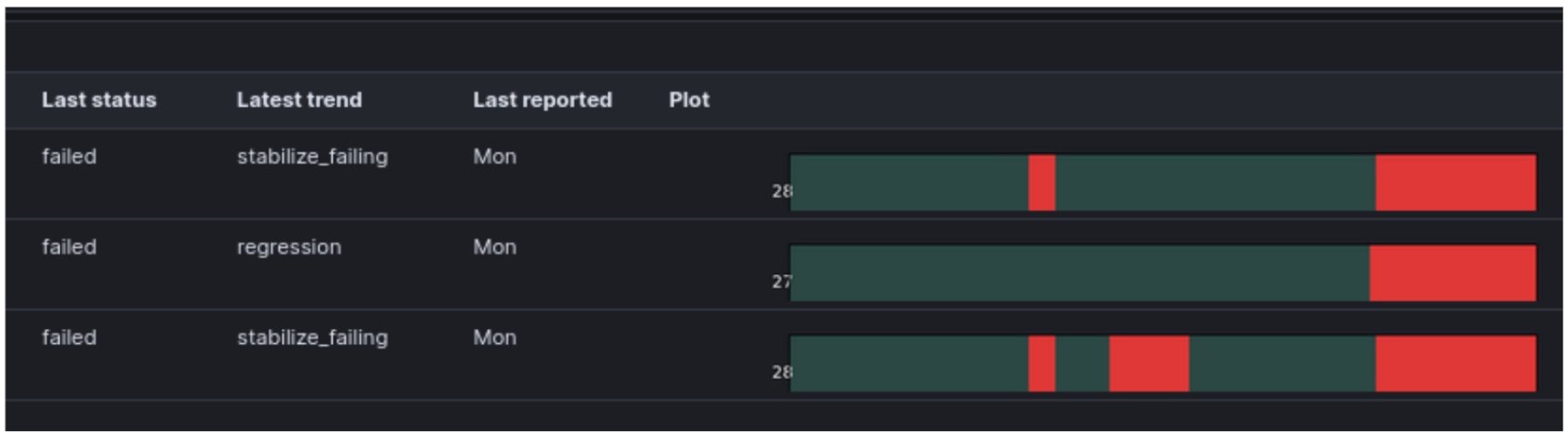Click the "Last status" column header
1568x435 pixels.
98,100
